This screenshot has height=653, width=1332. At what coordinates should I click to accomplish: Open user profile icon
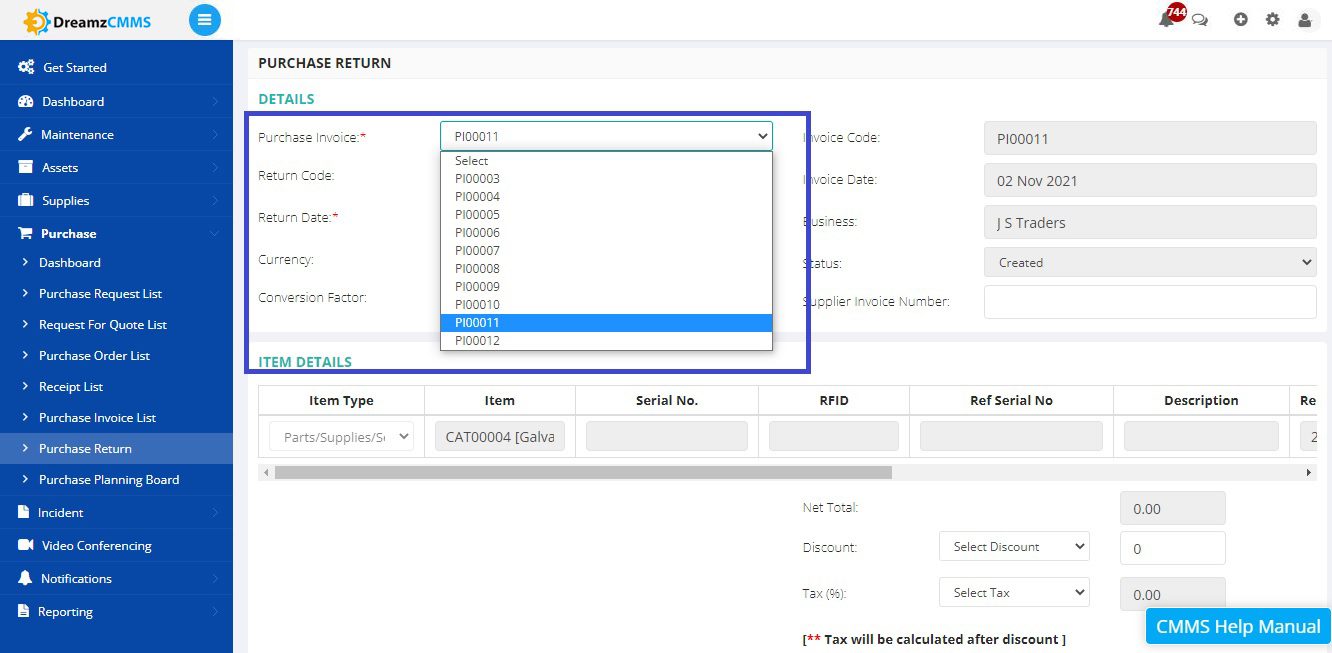click(1304, 19)
